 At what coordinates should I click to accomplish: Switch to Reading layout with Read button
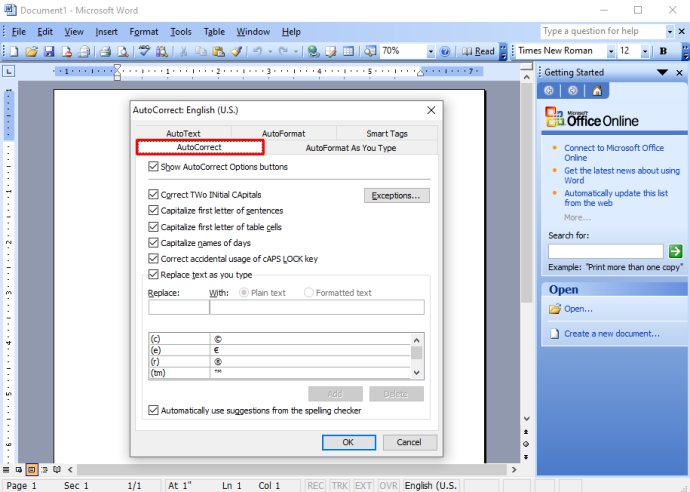[478, 51]
